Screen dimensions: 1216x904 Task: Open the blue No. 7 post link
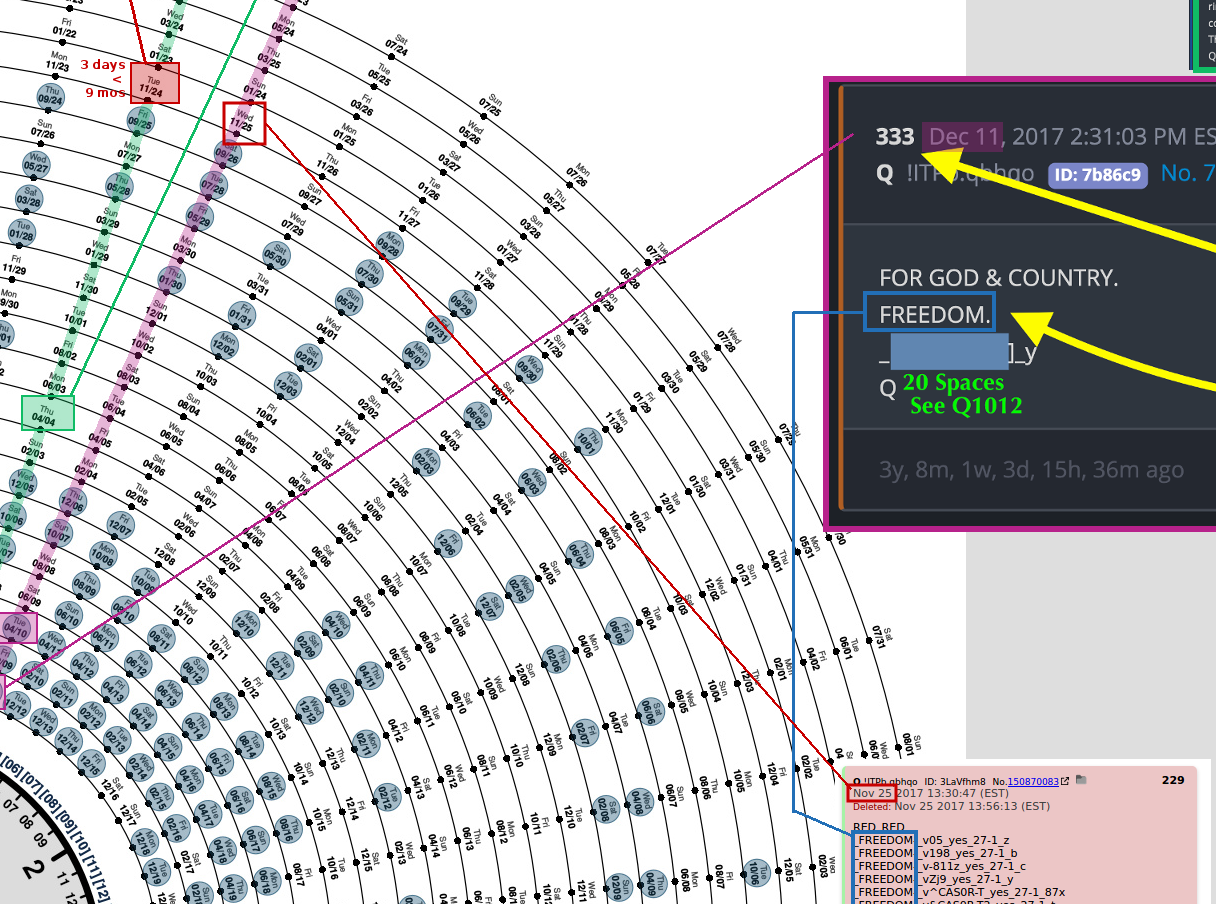[1188, 175]
